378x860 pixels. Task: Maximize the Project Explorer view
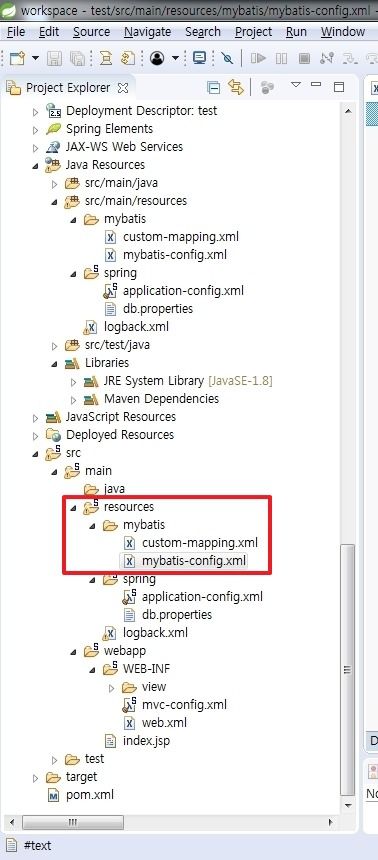click(339, 87)
